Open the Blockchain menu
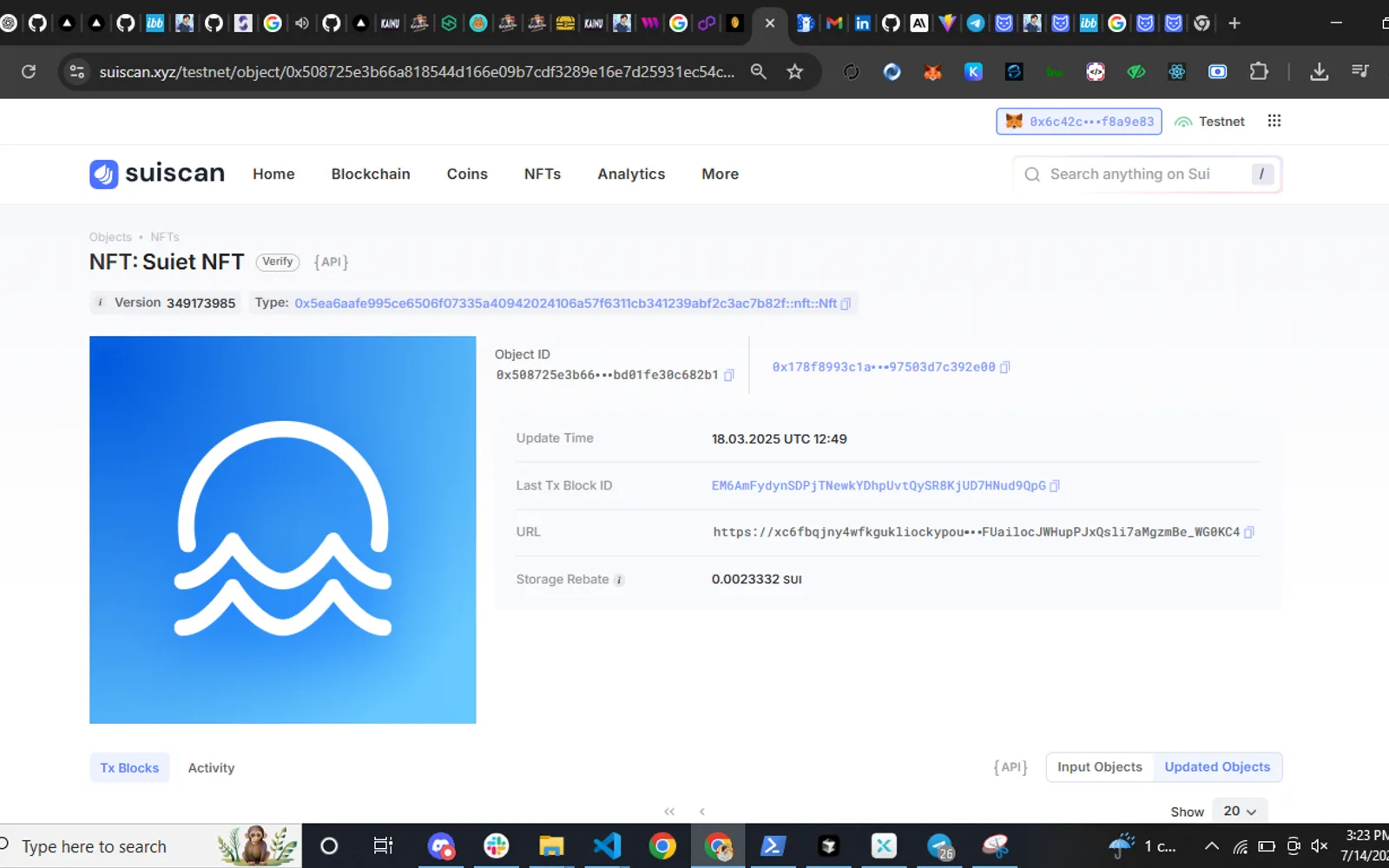 coord(371,174)
